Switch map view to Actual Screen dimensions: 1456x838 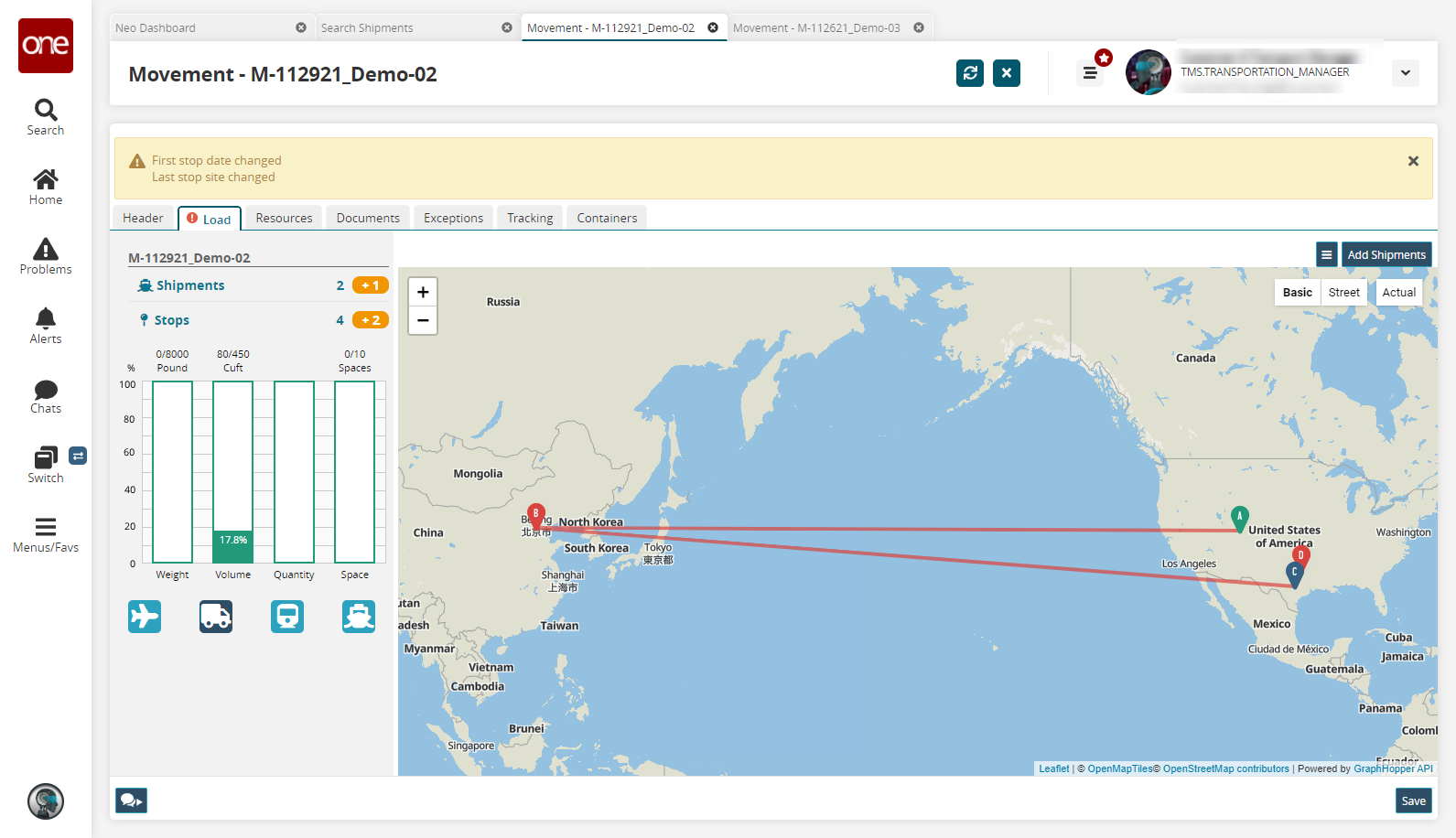(x=1398, y=293)
